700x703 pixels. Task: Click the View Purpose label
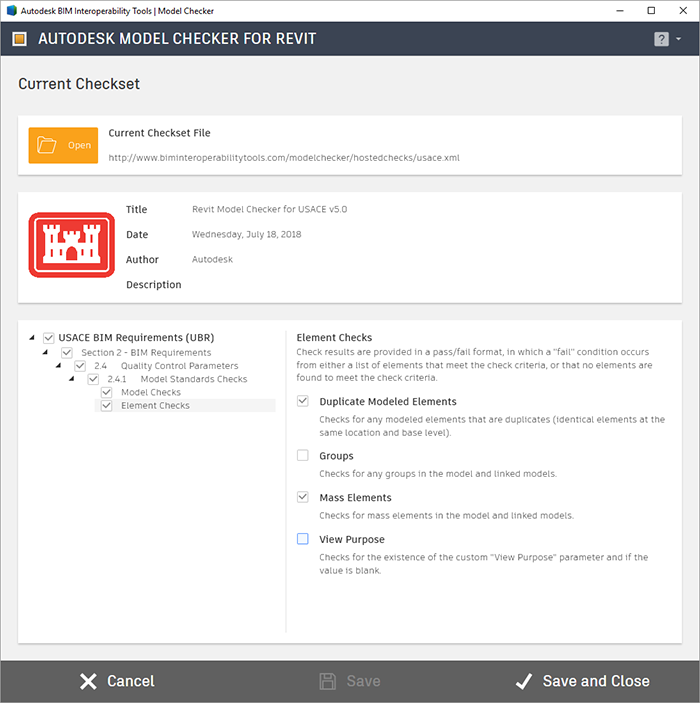pyautogui.click(x=352, y=539)
